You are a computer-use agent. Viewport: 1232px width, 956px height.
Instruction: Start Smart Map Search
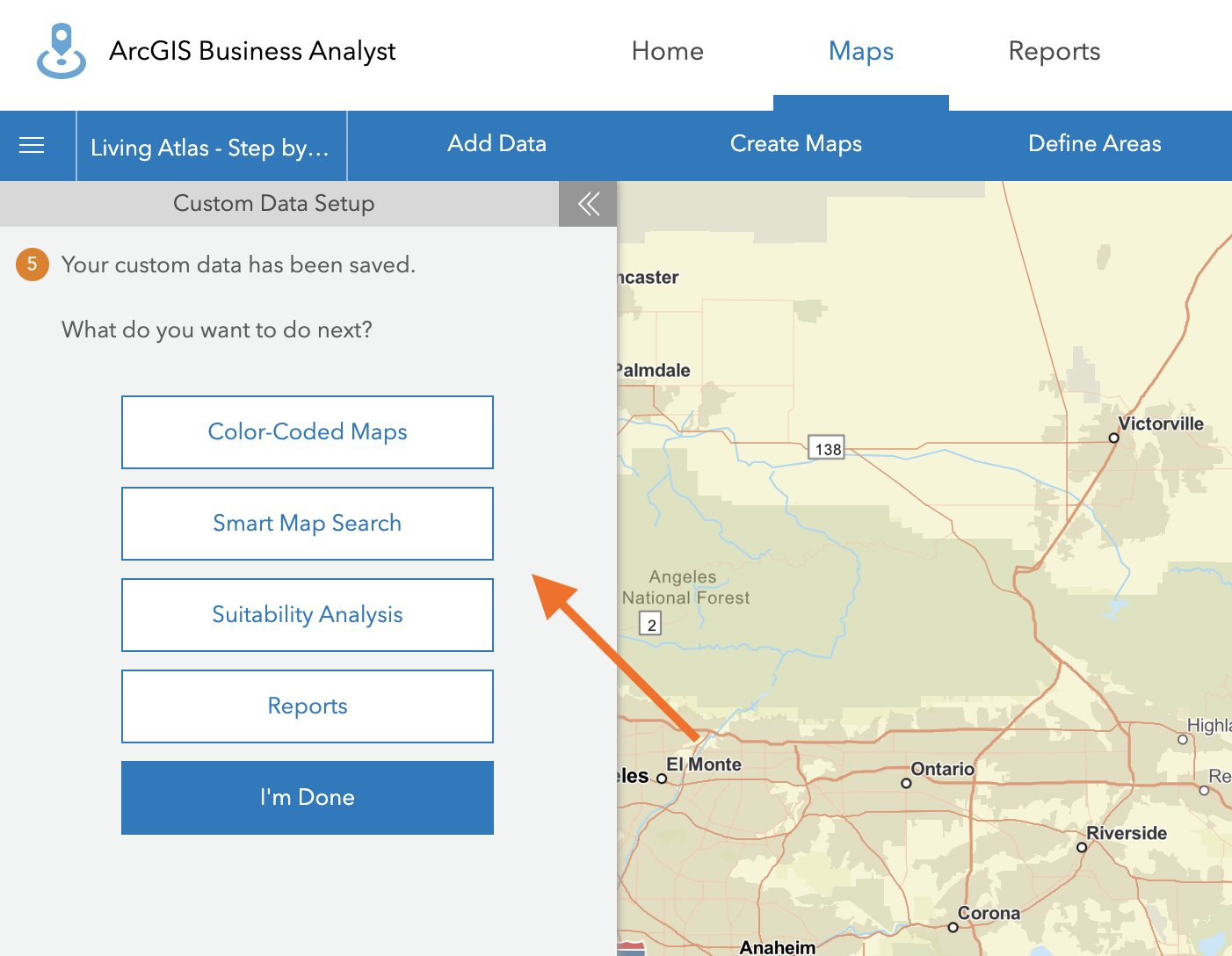308,524
